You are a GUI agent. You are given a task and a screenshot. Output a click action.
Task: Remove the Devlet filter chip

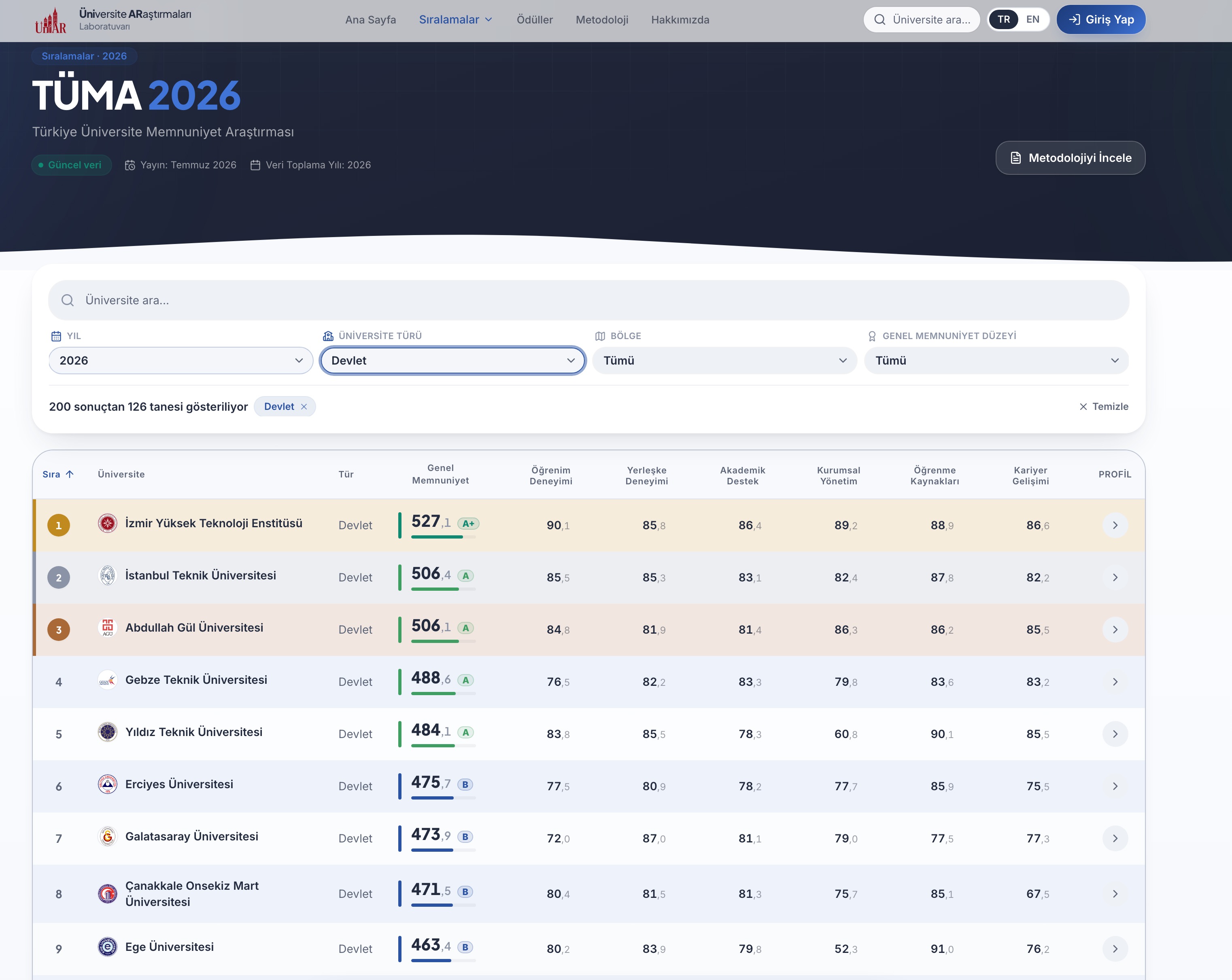304,407
